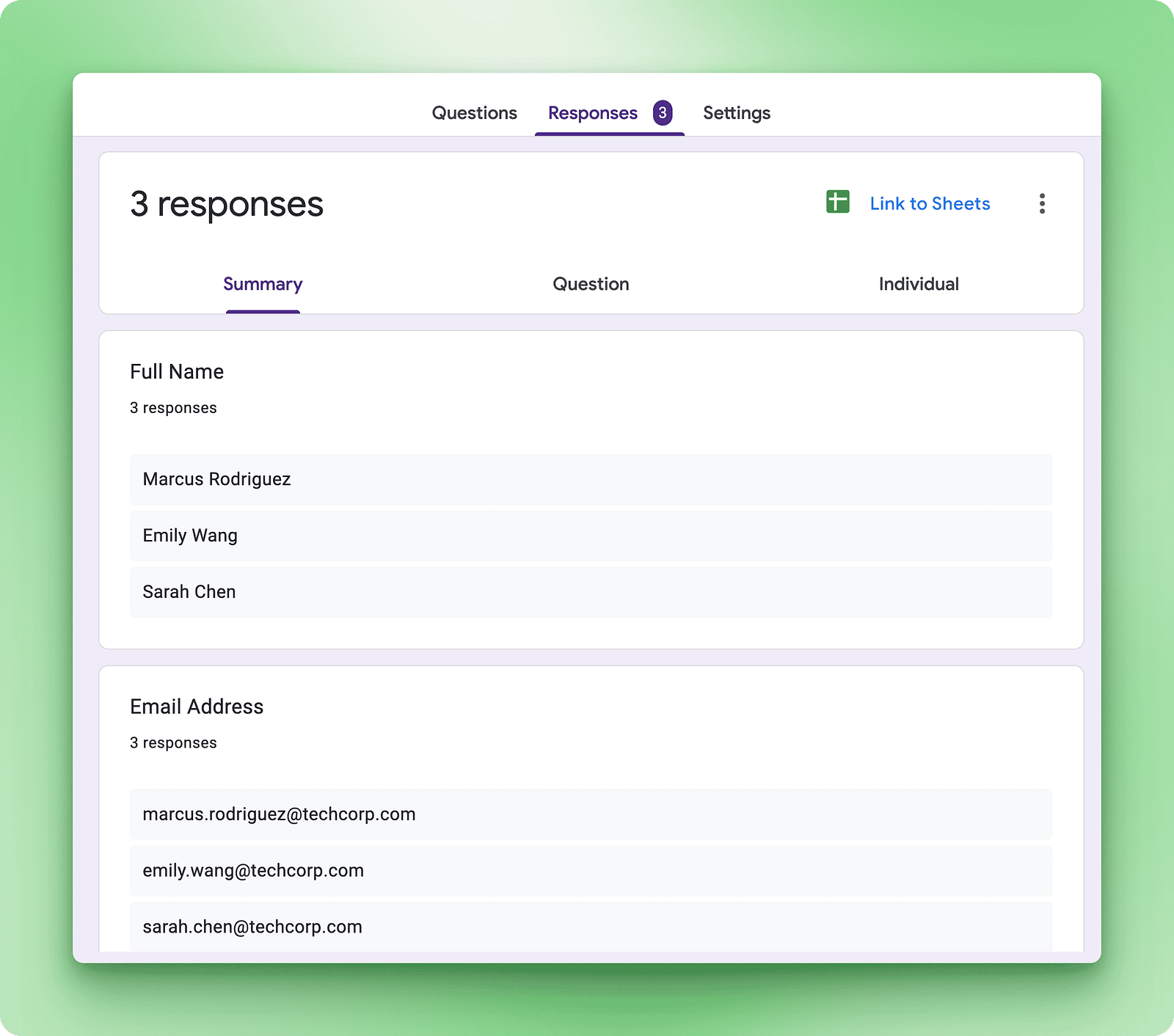This screenshot has width=1174, height=1036.
Task: Select the Responses tab
Action: point(592,113)
